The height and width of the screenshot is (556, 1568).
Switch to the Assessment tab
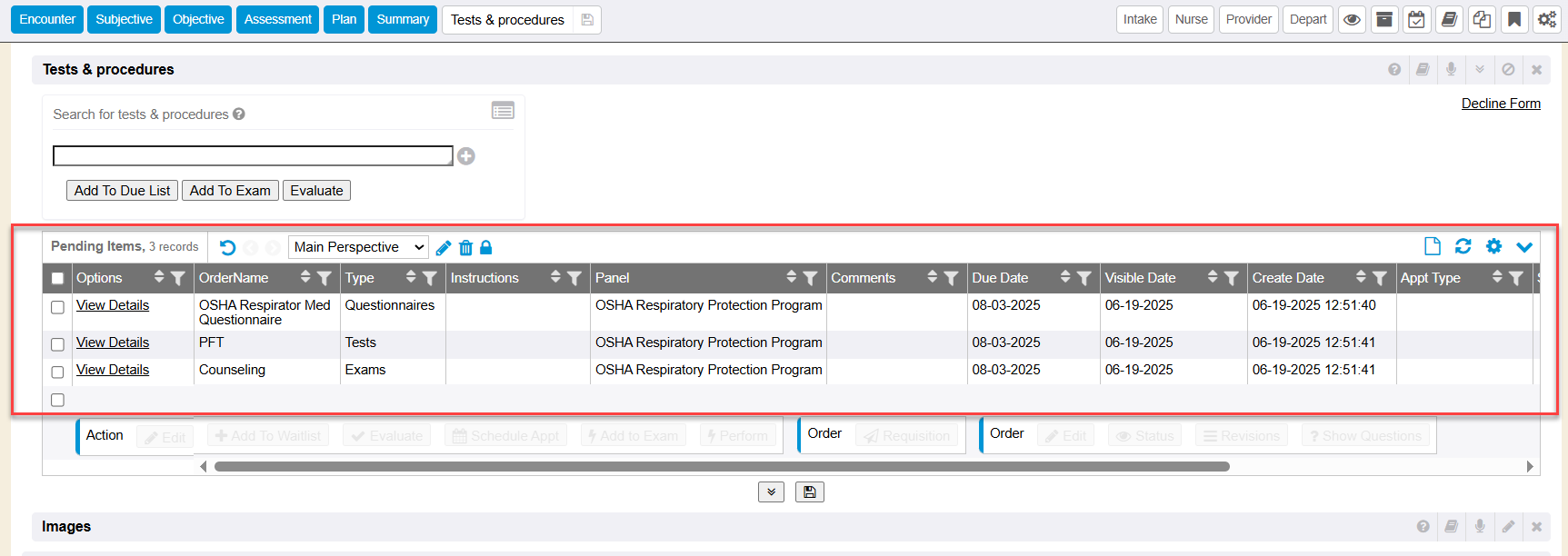[x=277, y=20]
